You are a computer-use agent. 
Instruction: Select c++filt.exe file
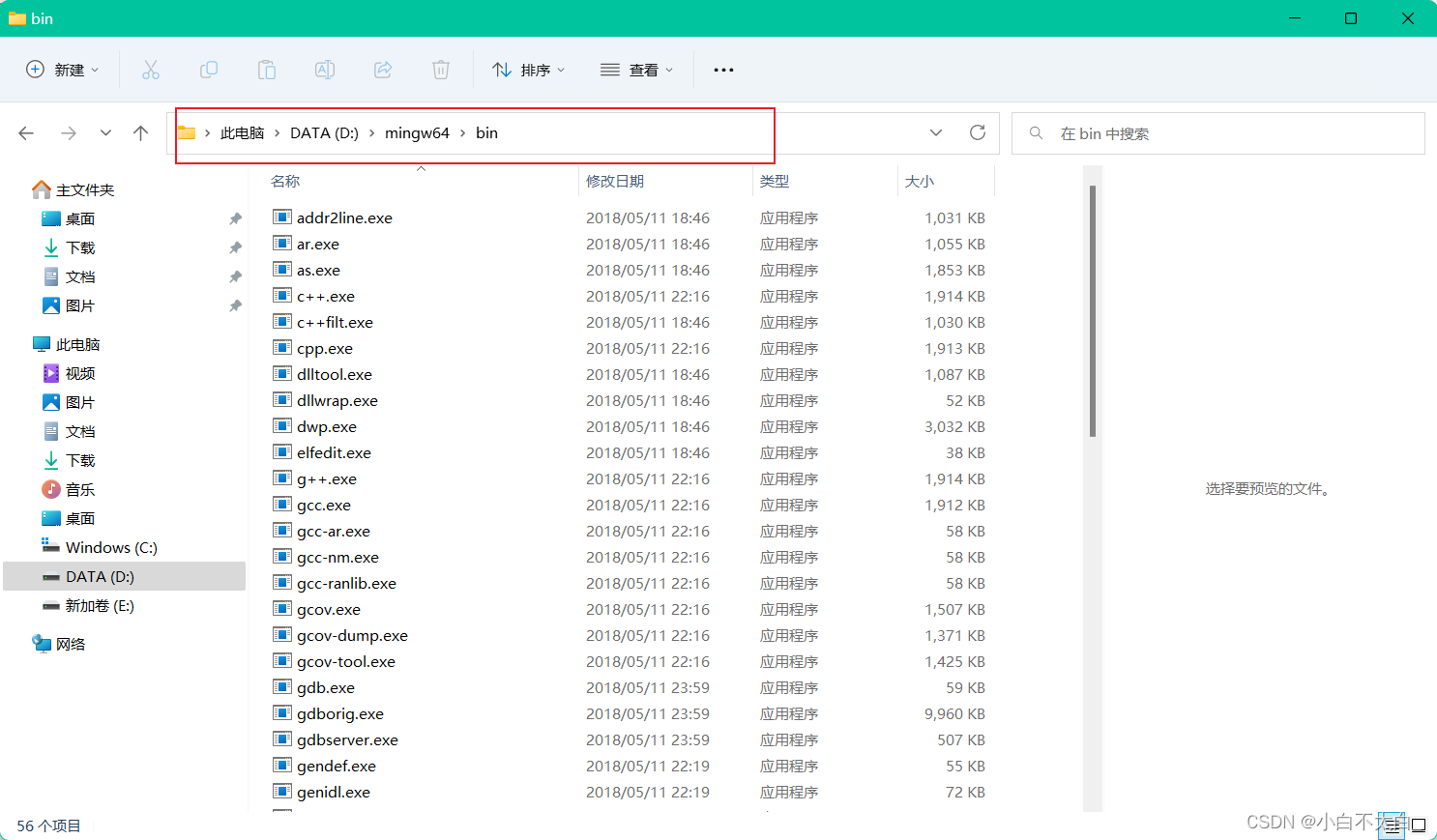[x=335, y=322]
